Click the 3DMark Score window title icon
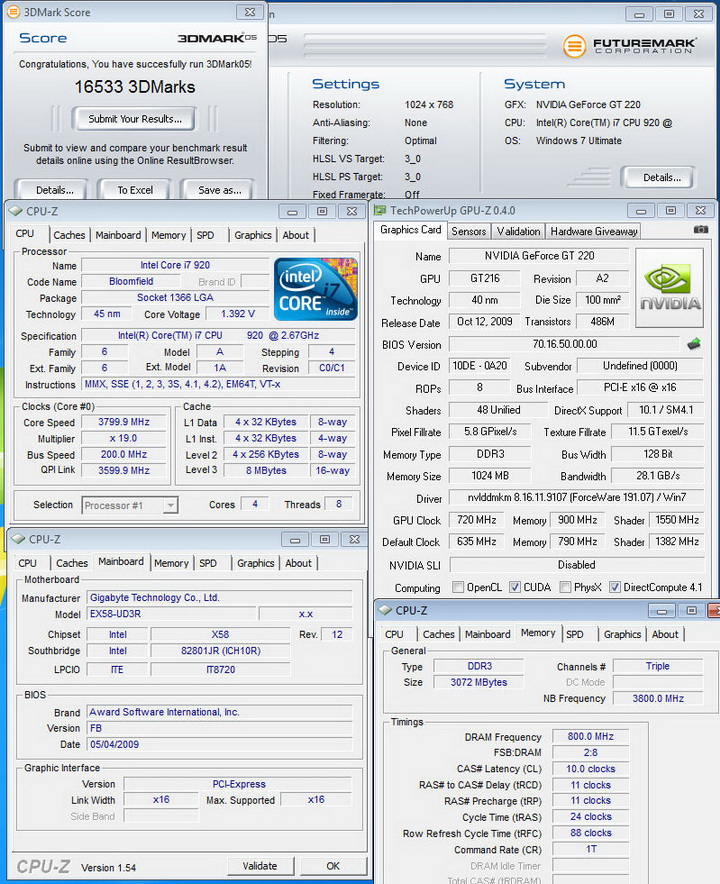The width and height of the screenshot is (720, 884). [13, 11]
